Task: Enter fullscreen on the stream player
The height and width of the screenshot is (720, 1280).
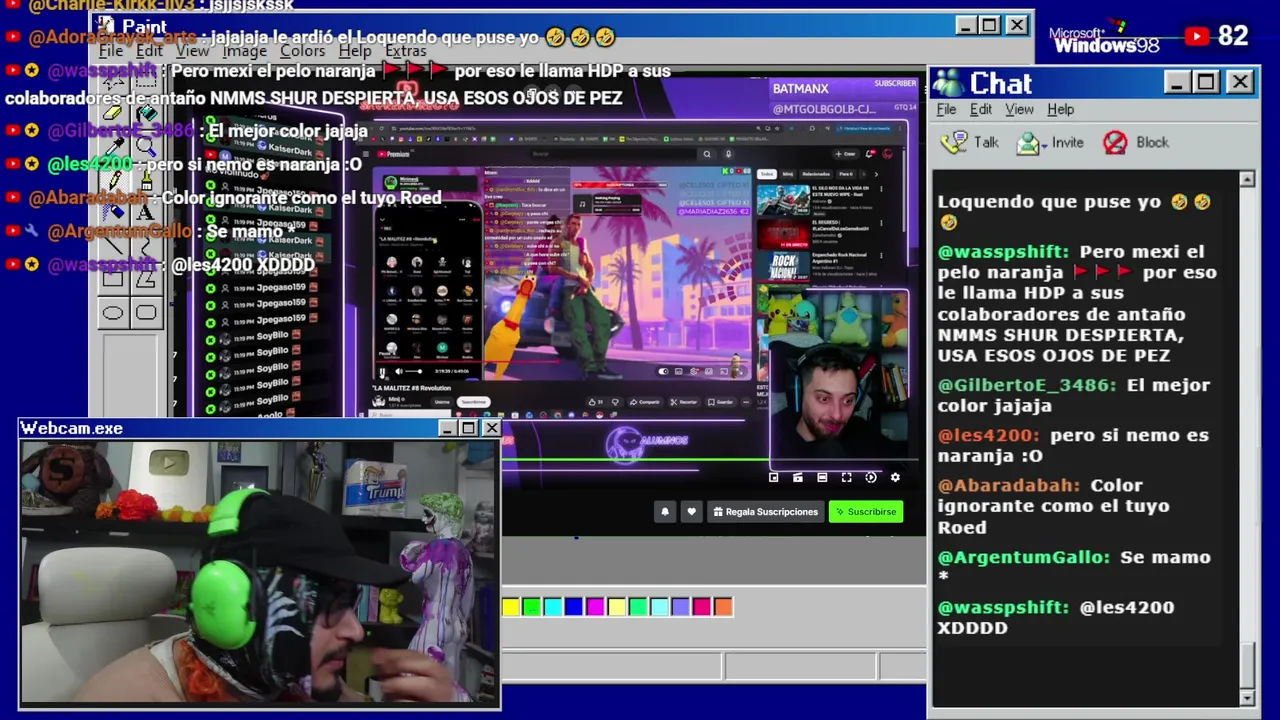Action: click(846, 478)
